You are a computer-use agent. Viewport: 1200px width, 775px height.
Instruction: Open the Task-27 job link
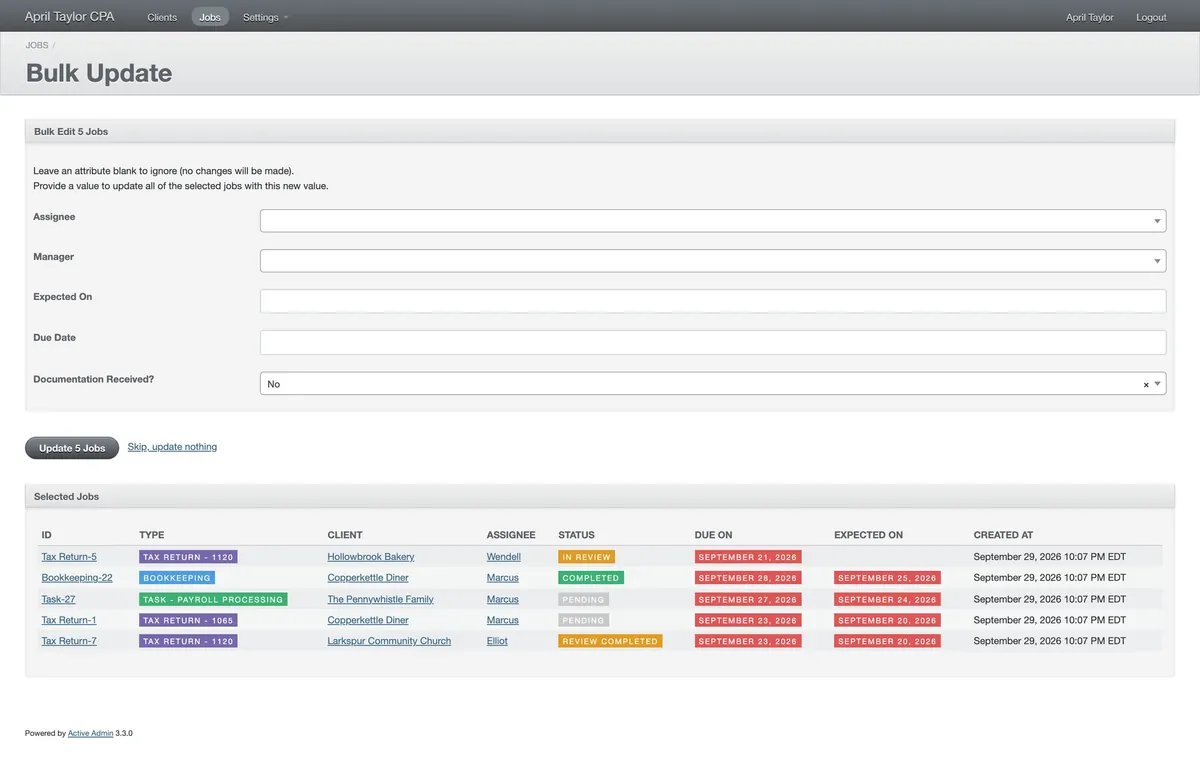point(58,600)
